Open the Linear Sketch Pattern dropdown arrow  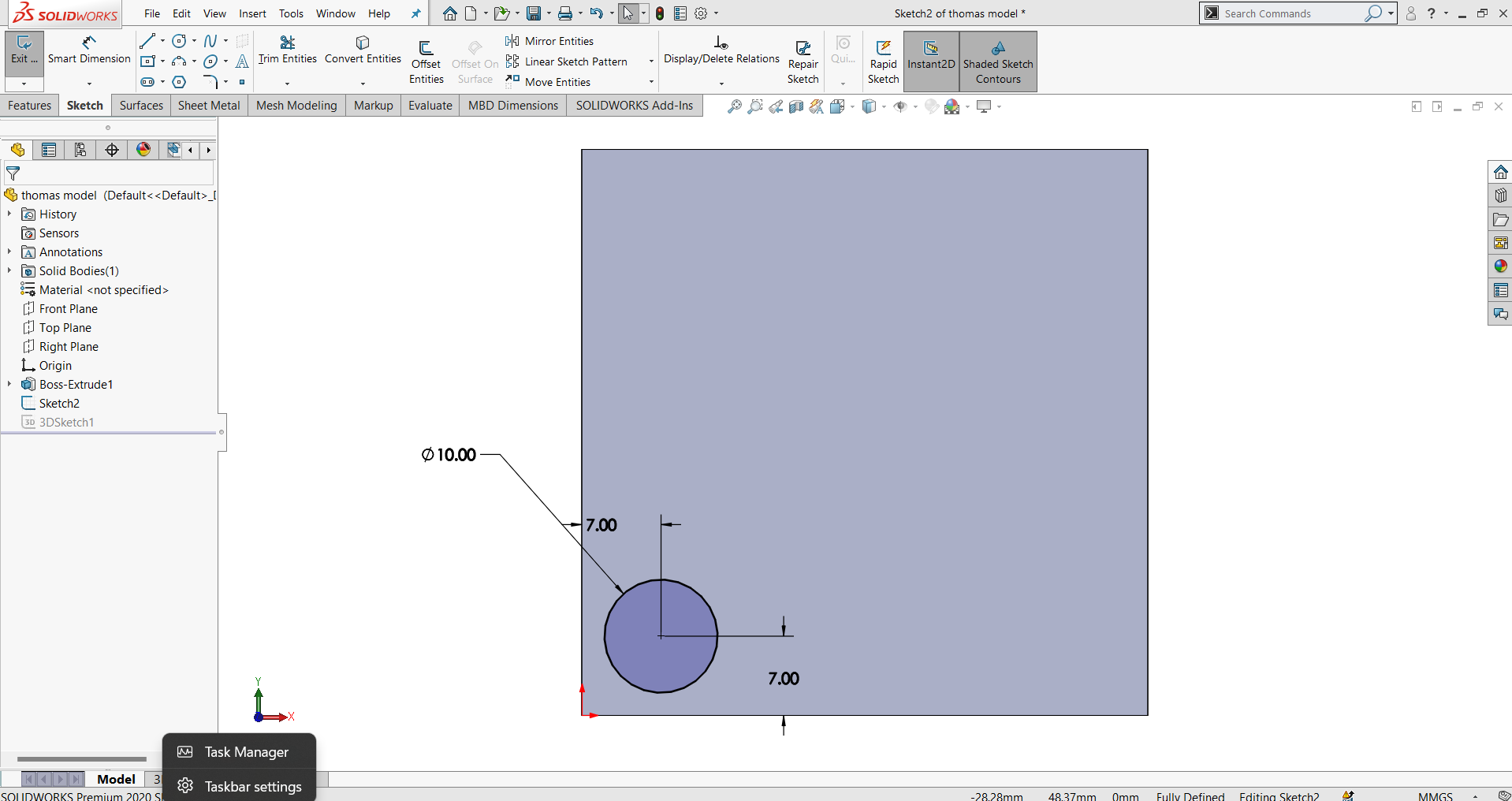tap(651, 61)
